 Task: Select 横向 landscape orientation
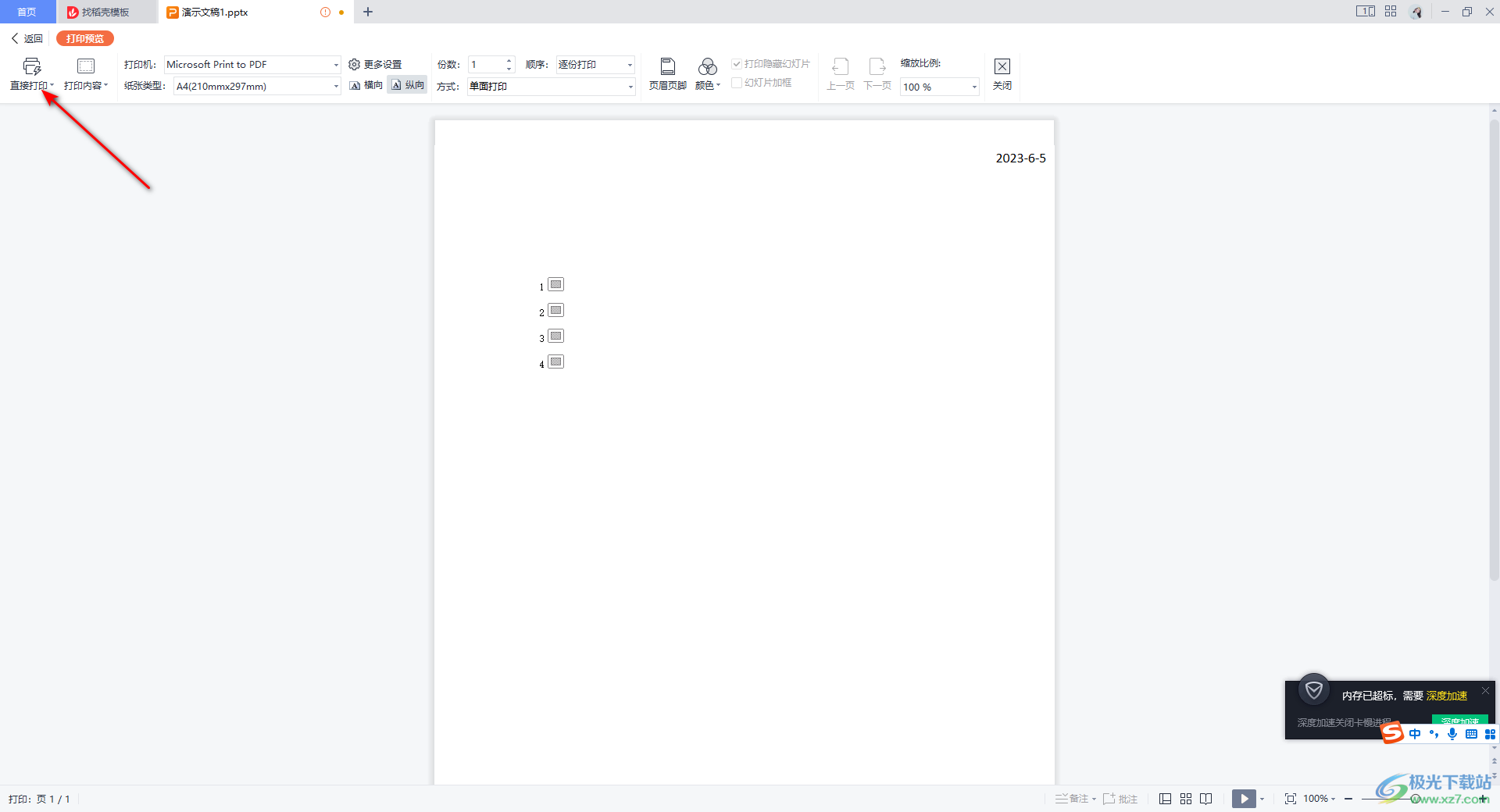point(366,85)
